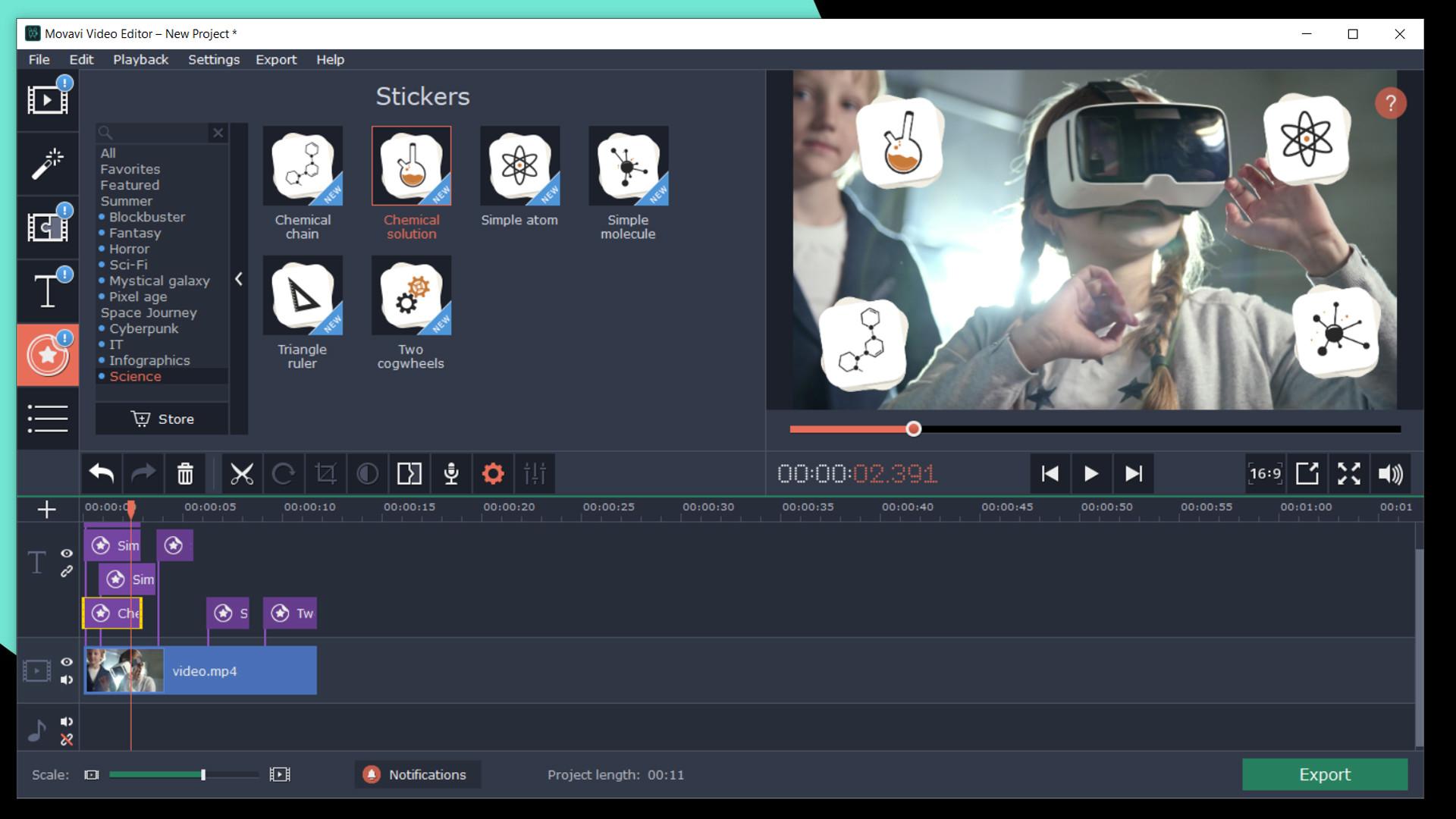Open the Filters panel (magic wand icon)
This screenshot has height=819, width=1456.
(47, 164)
